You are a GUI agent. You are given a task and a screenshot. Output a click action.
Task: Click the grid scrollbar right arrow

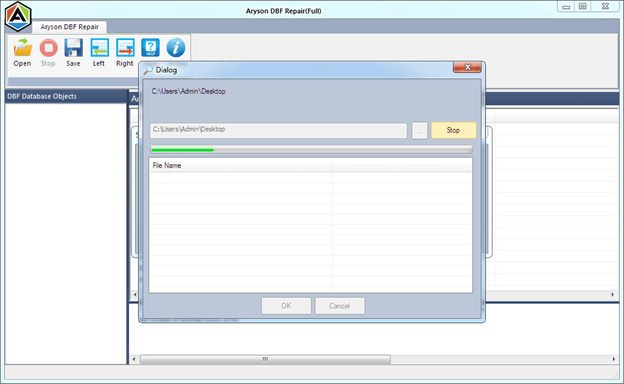[612, 294]
